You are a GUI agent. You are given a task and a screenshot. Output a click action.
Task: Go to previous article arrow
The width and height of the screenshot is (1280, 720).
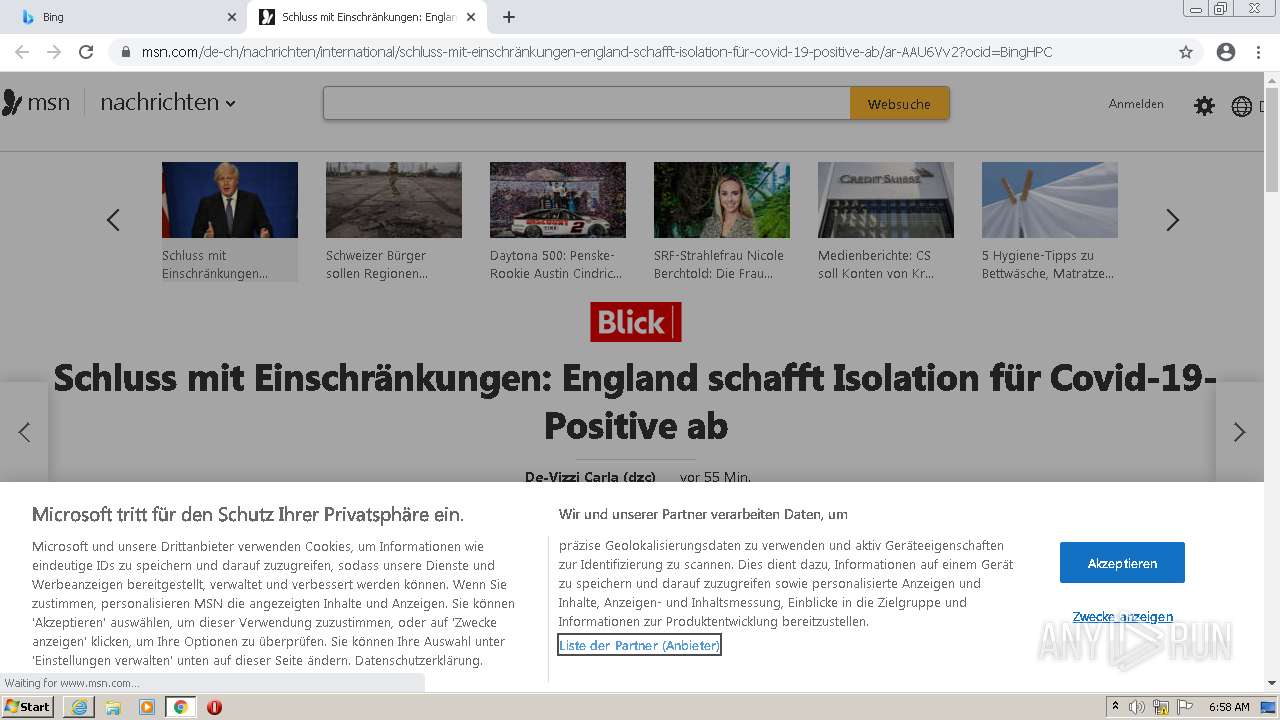pyautogui.click(x=24, y=432)
